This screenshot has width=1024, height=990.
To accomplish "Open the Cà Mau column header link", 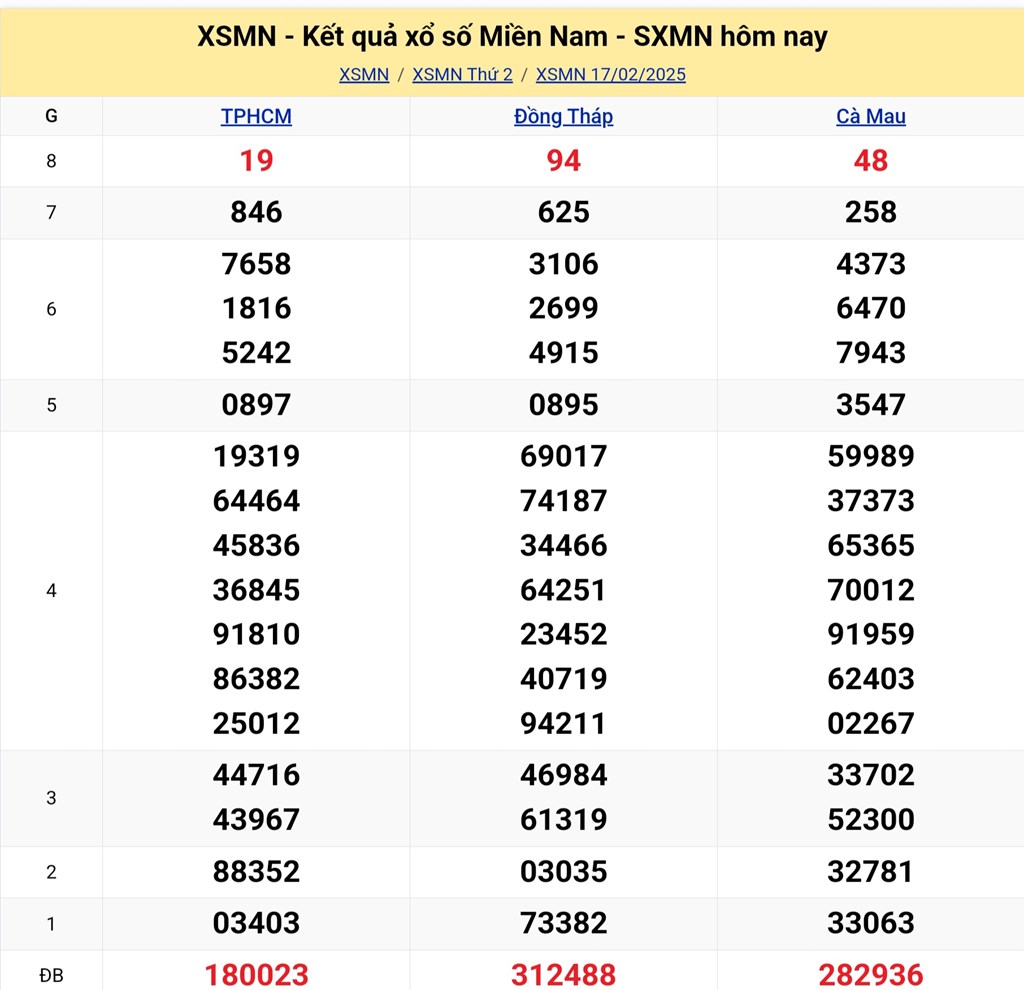I will coord(871,116).
